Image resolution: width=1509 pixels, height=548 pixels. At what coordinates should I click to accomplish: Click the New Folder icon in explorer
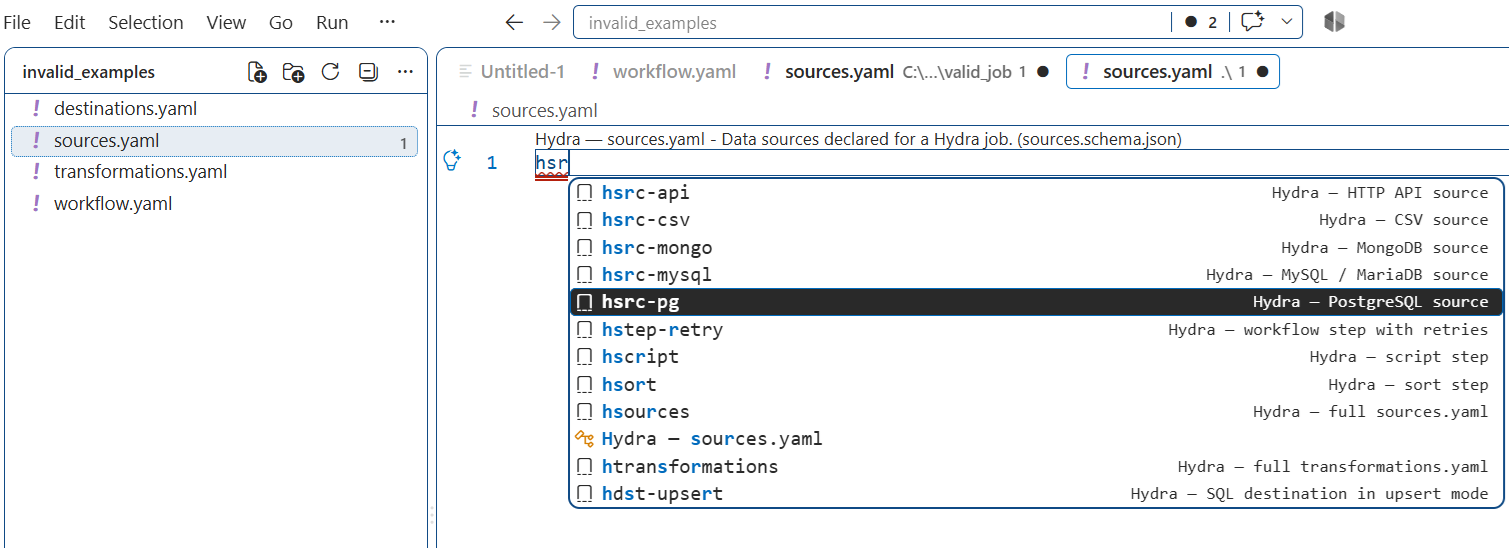point(293,72)
